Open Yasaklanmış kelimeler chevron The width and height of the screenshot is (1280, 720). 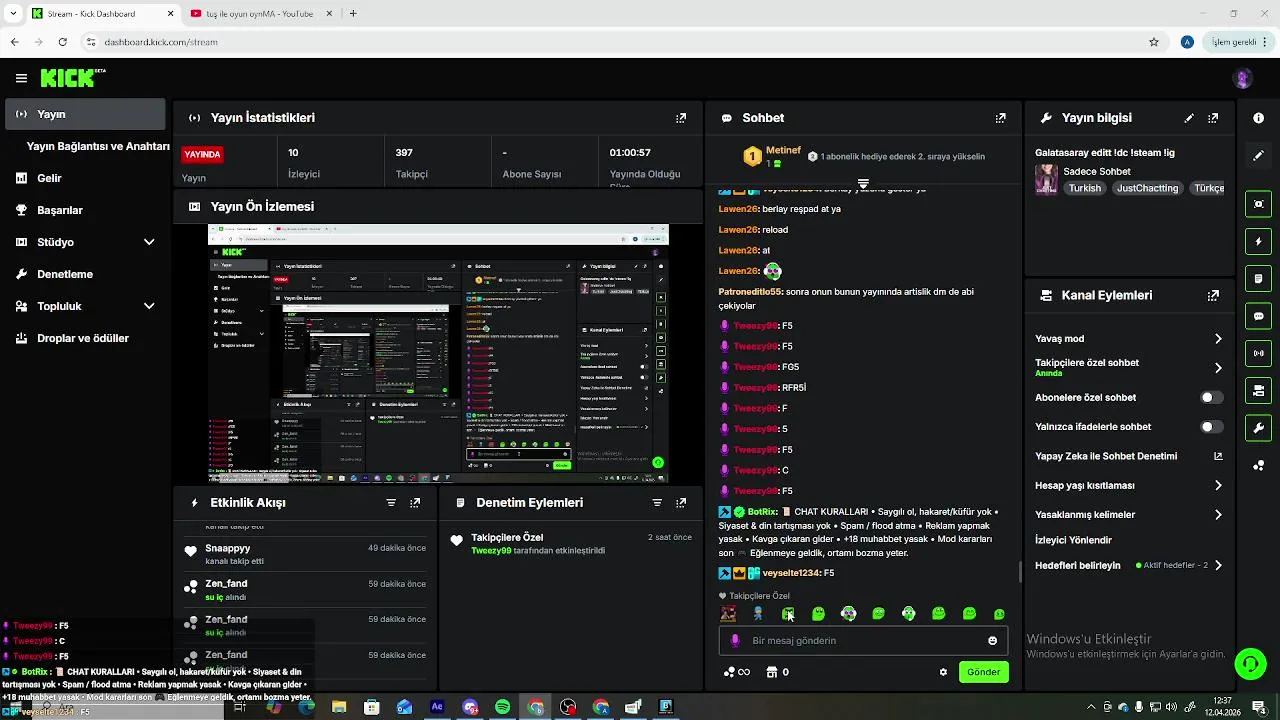coord(1218,515)
